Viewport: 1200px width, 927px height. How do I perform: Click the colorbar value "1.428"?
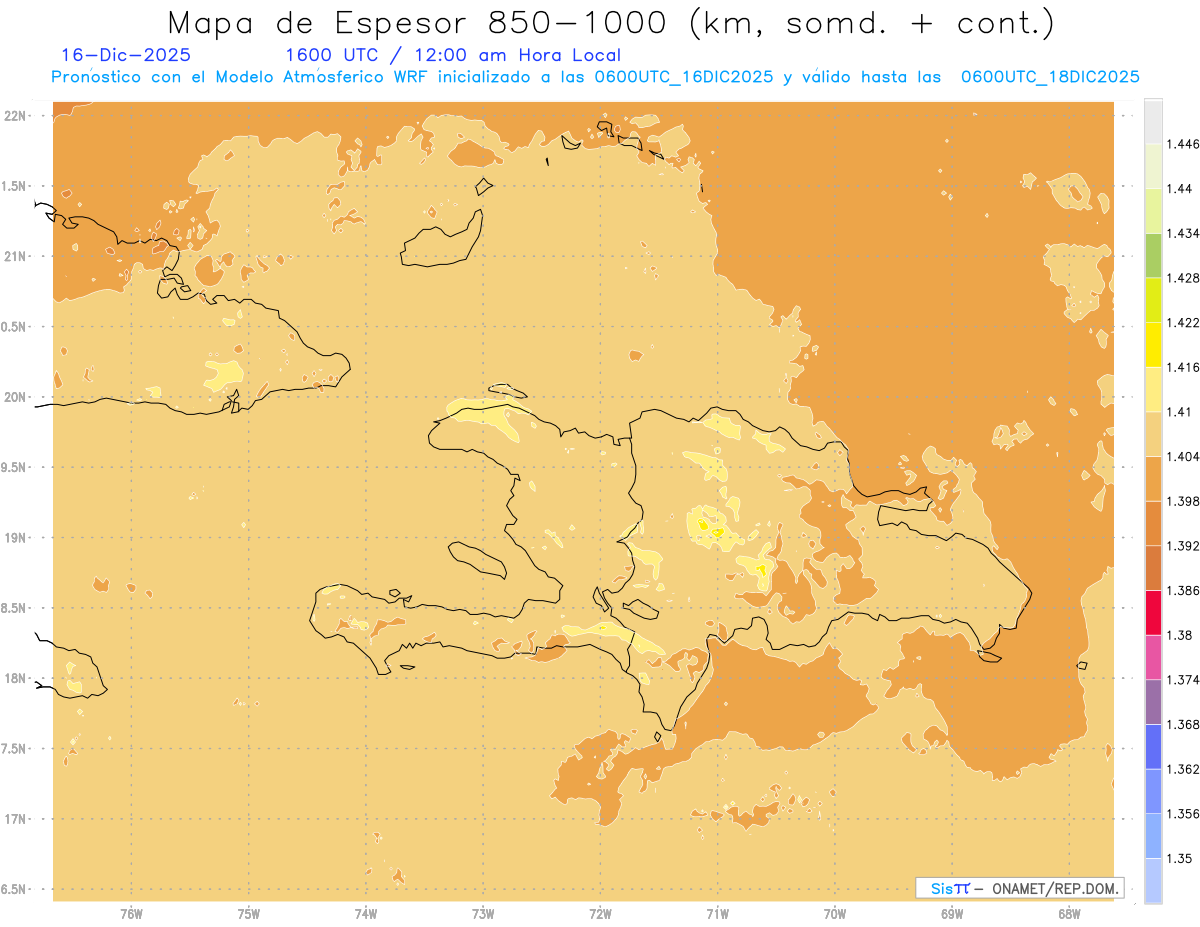point(1182,278)
